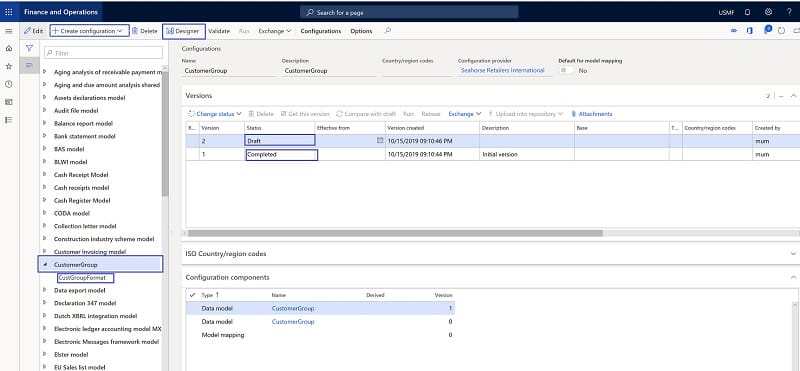800x371 pixels.
Task: Move the Versions grid horizontal scrollbar
Action: (x=395, y=233)
